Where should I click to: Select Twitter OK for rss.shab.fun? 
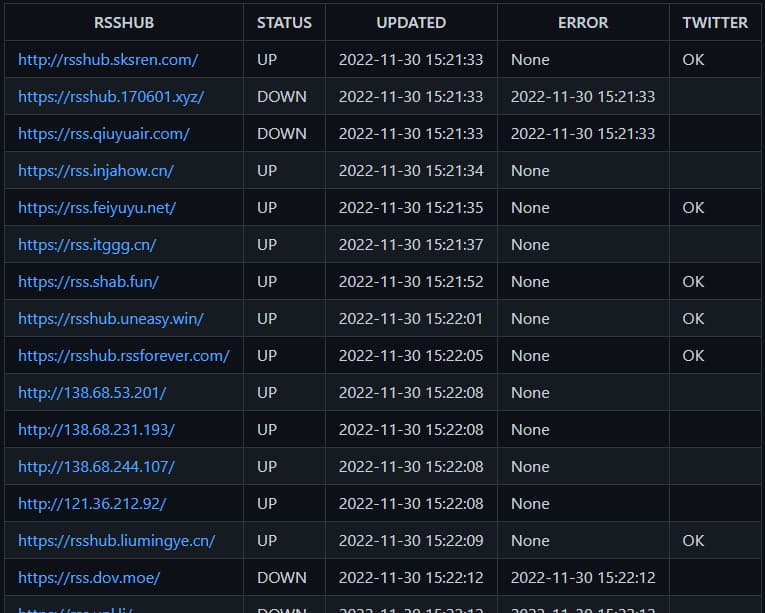[693, 282]
